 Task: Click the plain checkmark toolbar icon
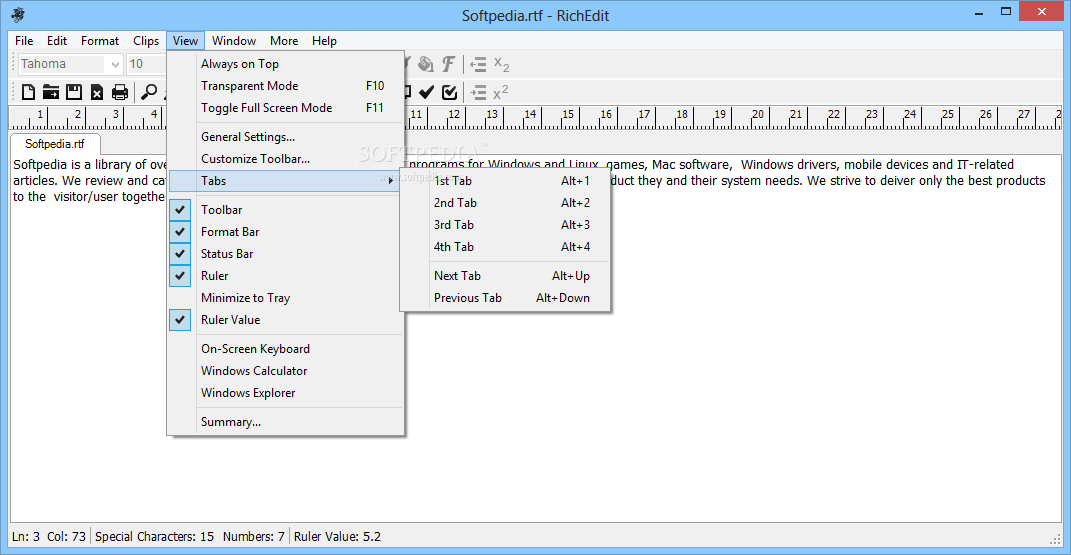point(426,92)
